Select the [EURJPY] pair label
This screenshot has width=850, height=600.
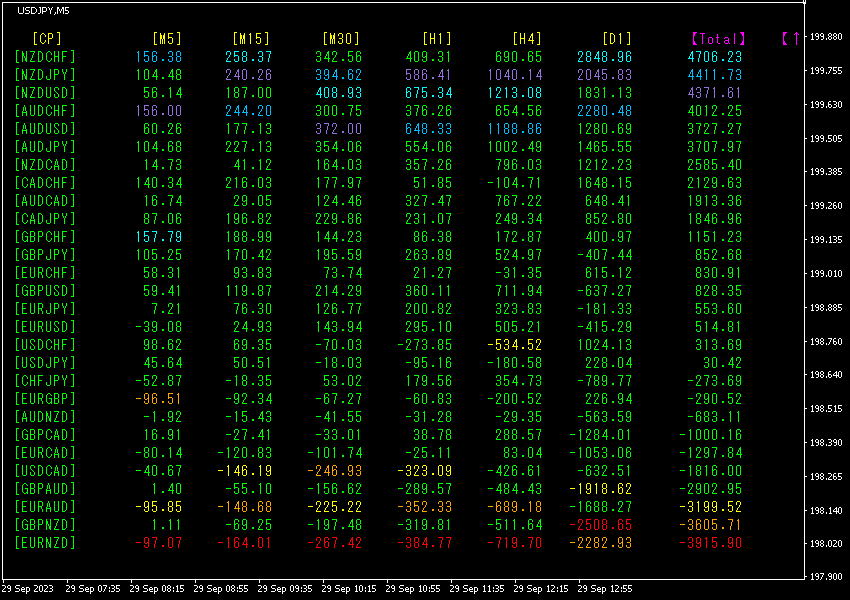[45, 309]
